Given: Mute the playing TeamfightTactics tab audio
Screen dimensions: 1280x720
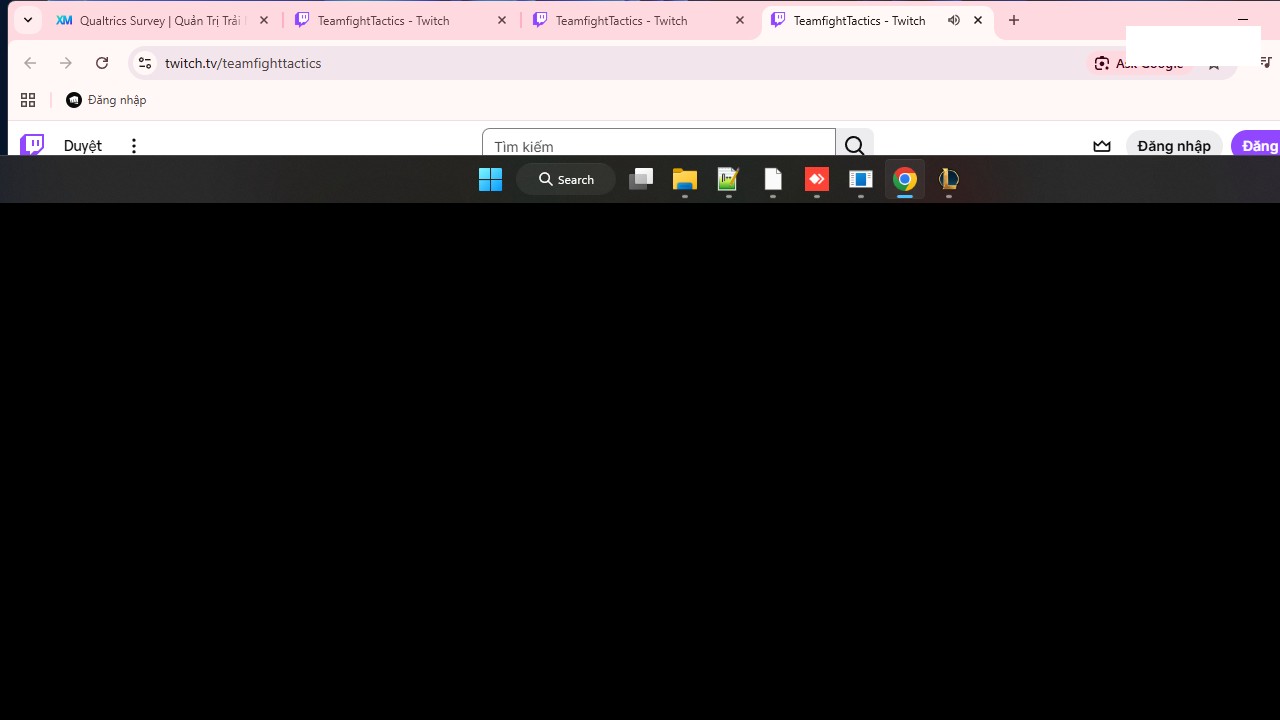Looking at the screenshot, I should [x=953, y=20].
